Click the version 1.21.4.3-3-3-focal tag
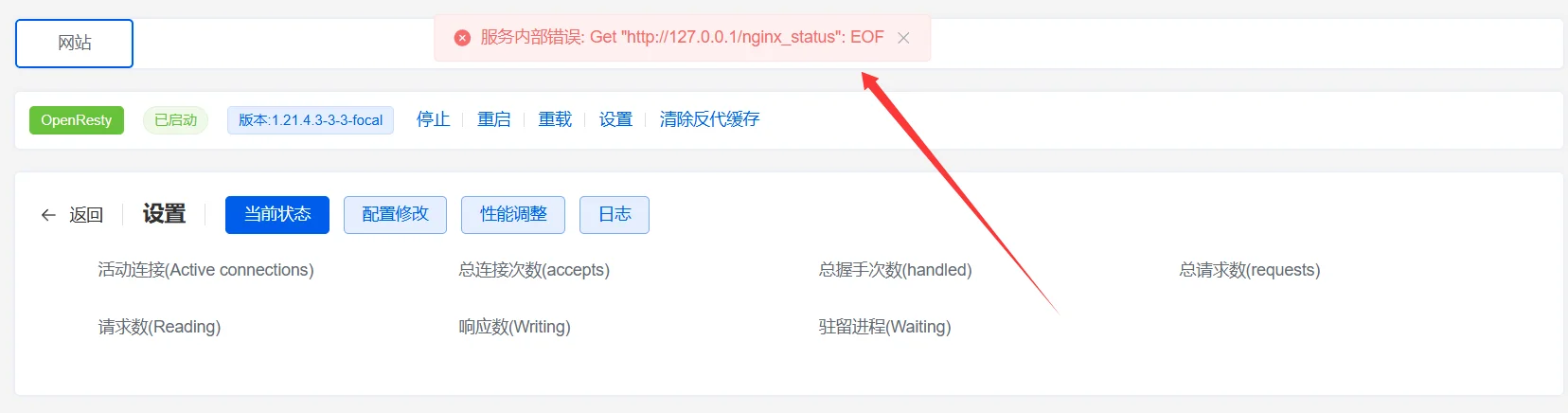The image size is (1568, 413). click(x=311, y=120)
